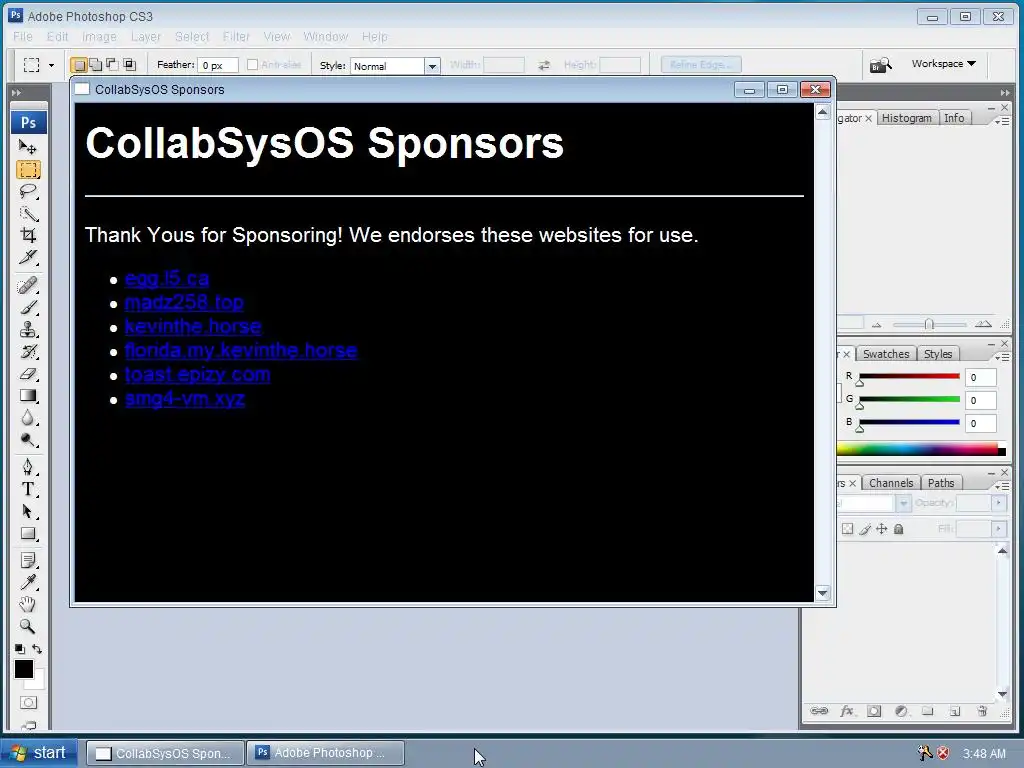Select the Horizontal Type tool
The image size is (1024, 768).
tap(28, 489)
